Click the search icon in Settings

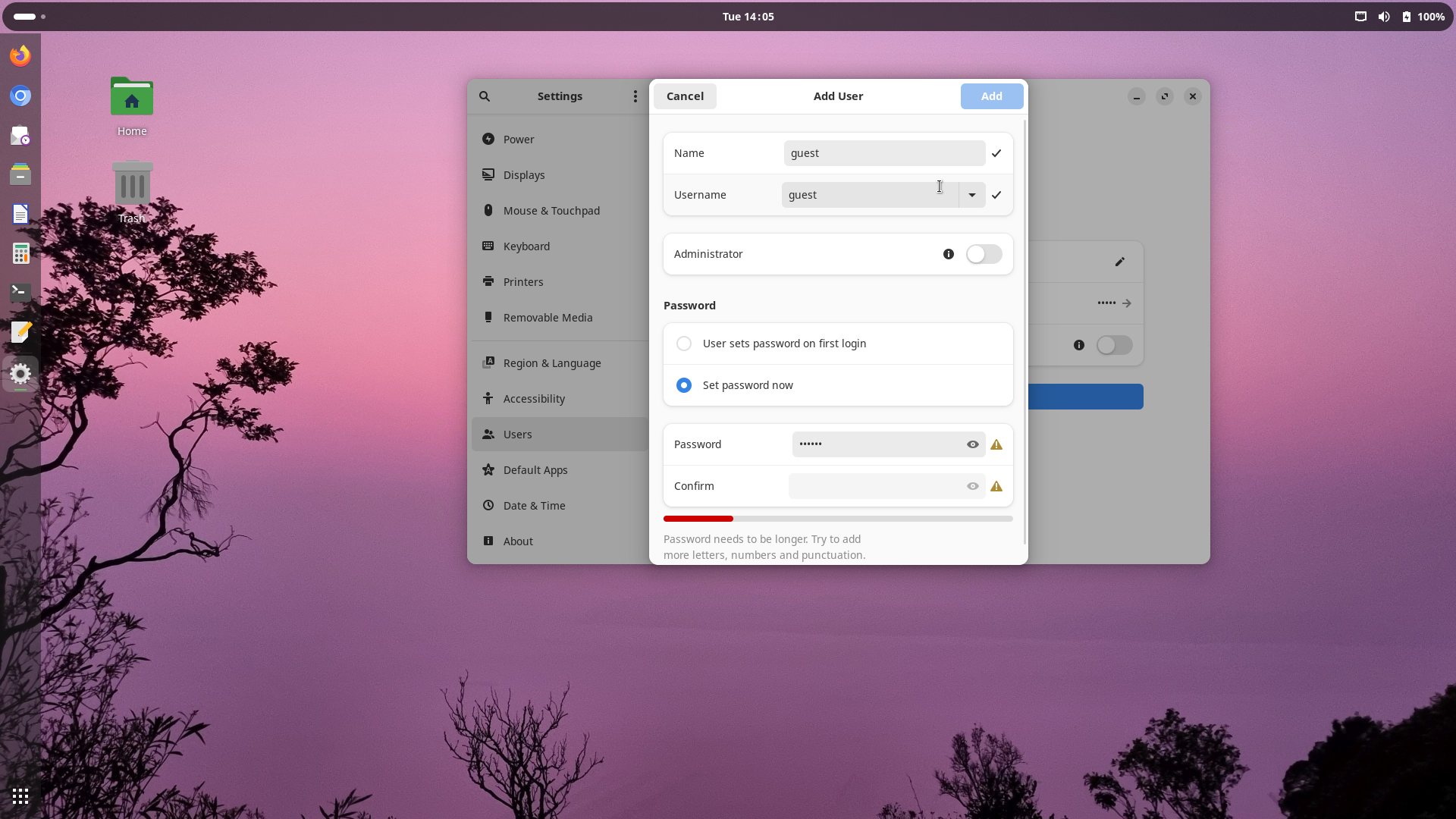tap(485, 96)
